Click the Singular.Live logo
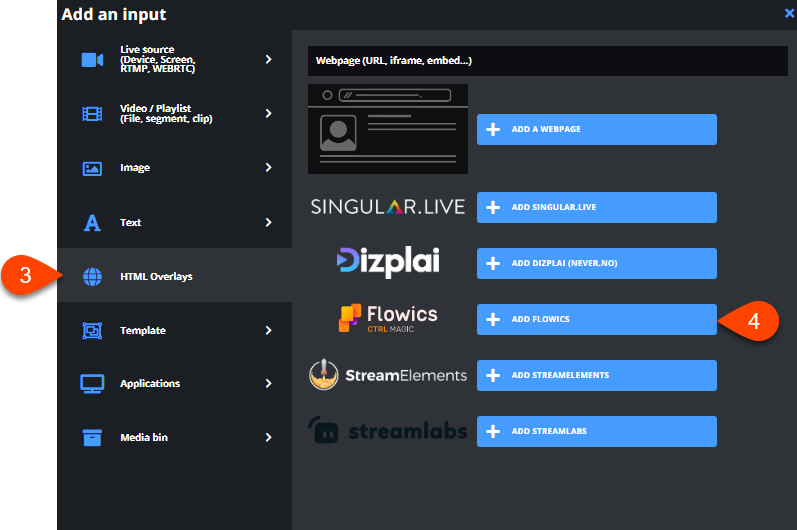Image resolution: width=797 pixels, height=530 pixels. coord(388,207)
